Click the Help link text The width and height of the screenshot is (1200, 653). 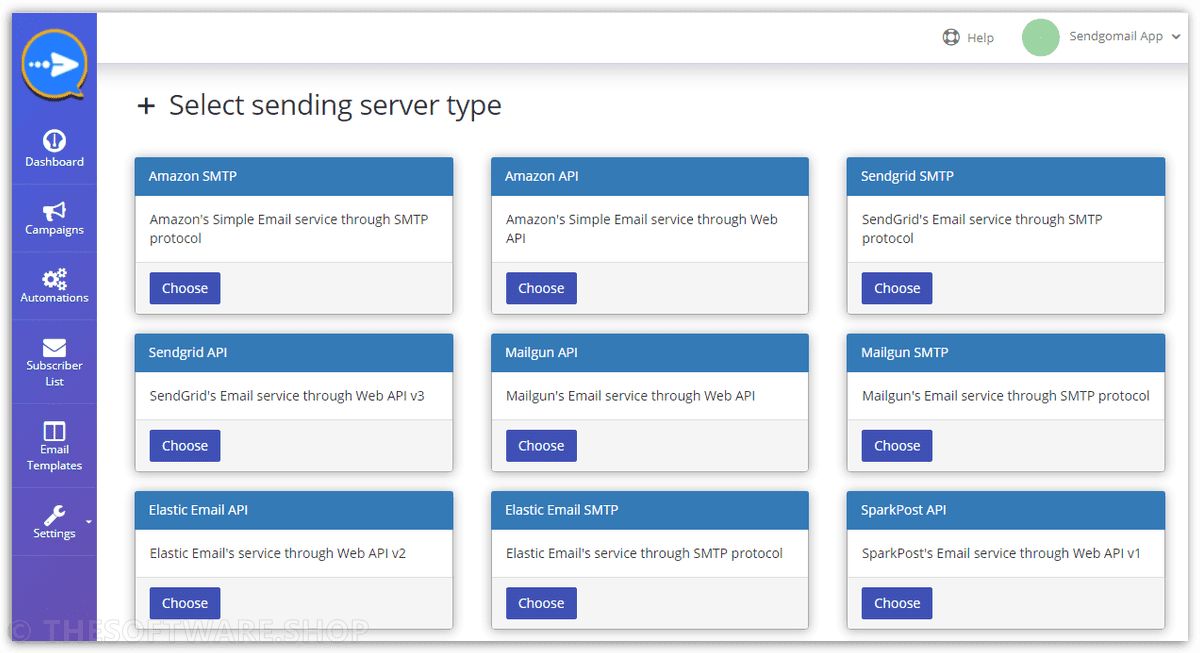pos(980,38)
